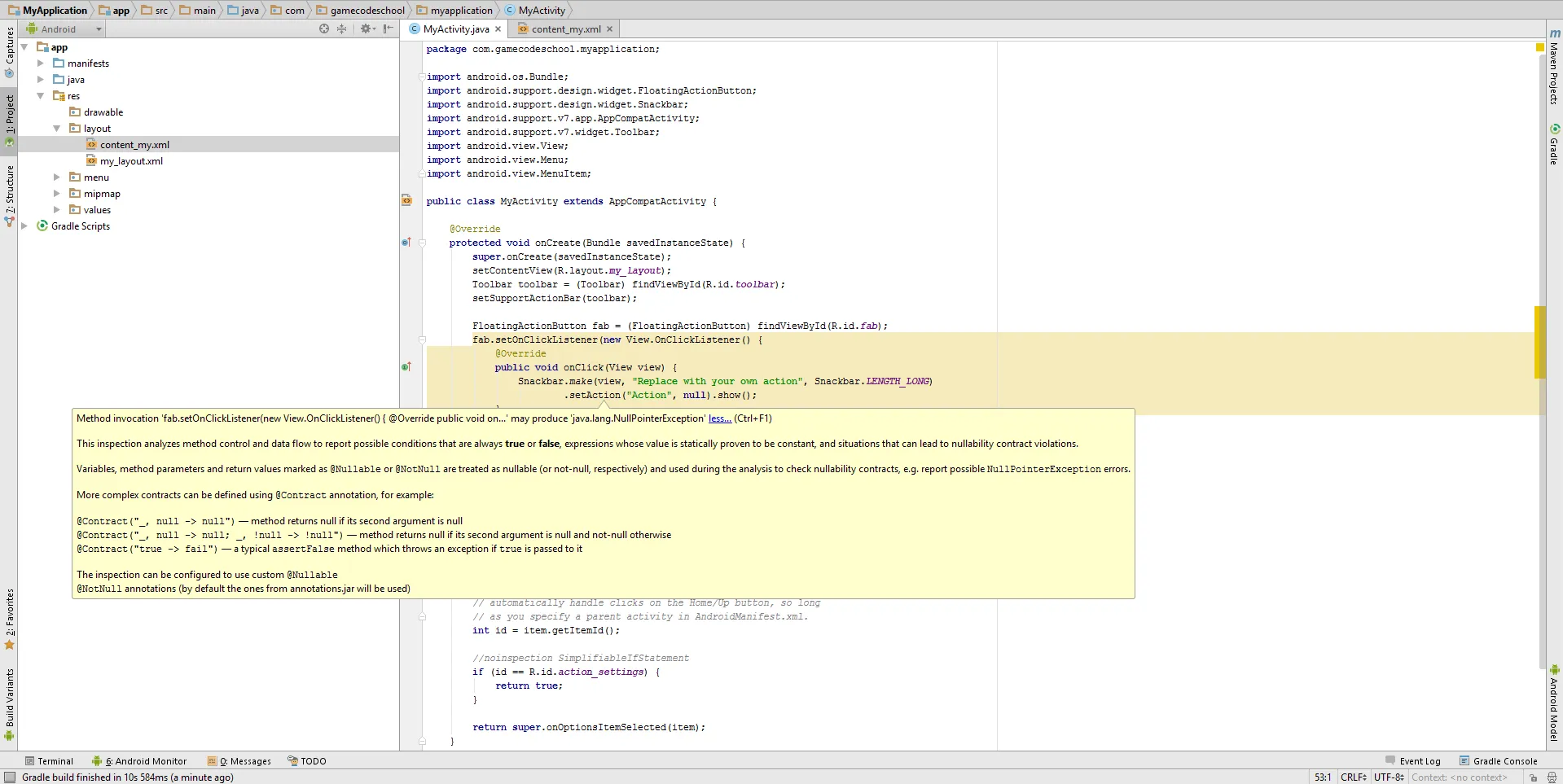
Task: Collapse the layout folder in tree
Action: pos(57,129)
